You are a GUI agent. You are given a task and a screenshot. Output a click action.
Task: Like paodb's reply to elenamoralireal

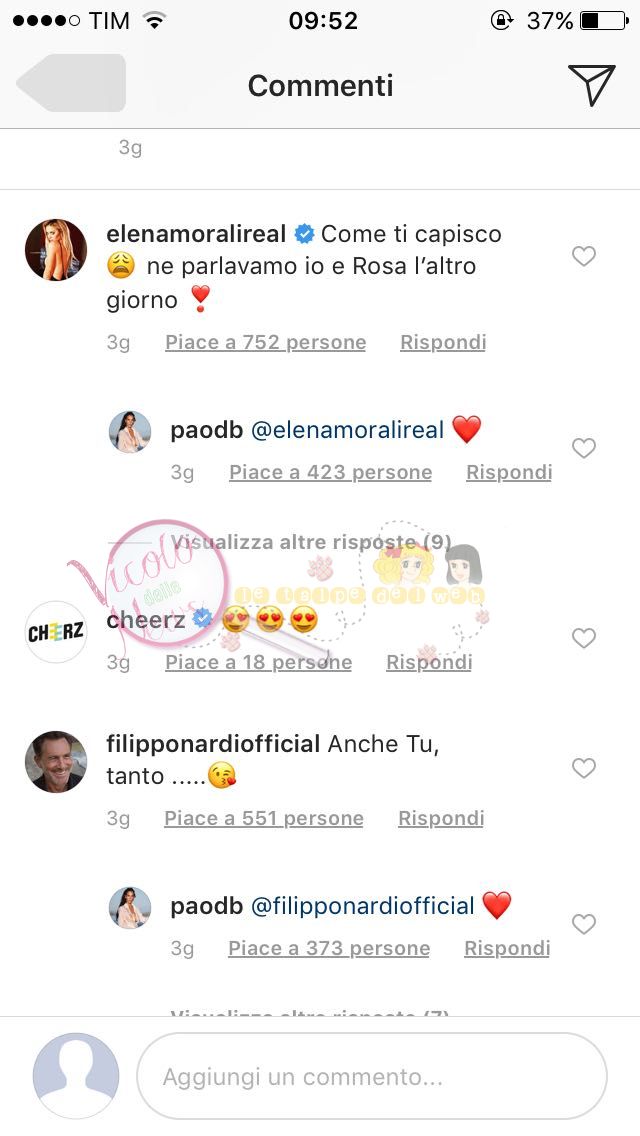coord(583,448)
